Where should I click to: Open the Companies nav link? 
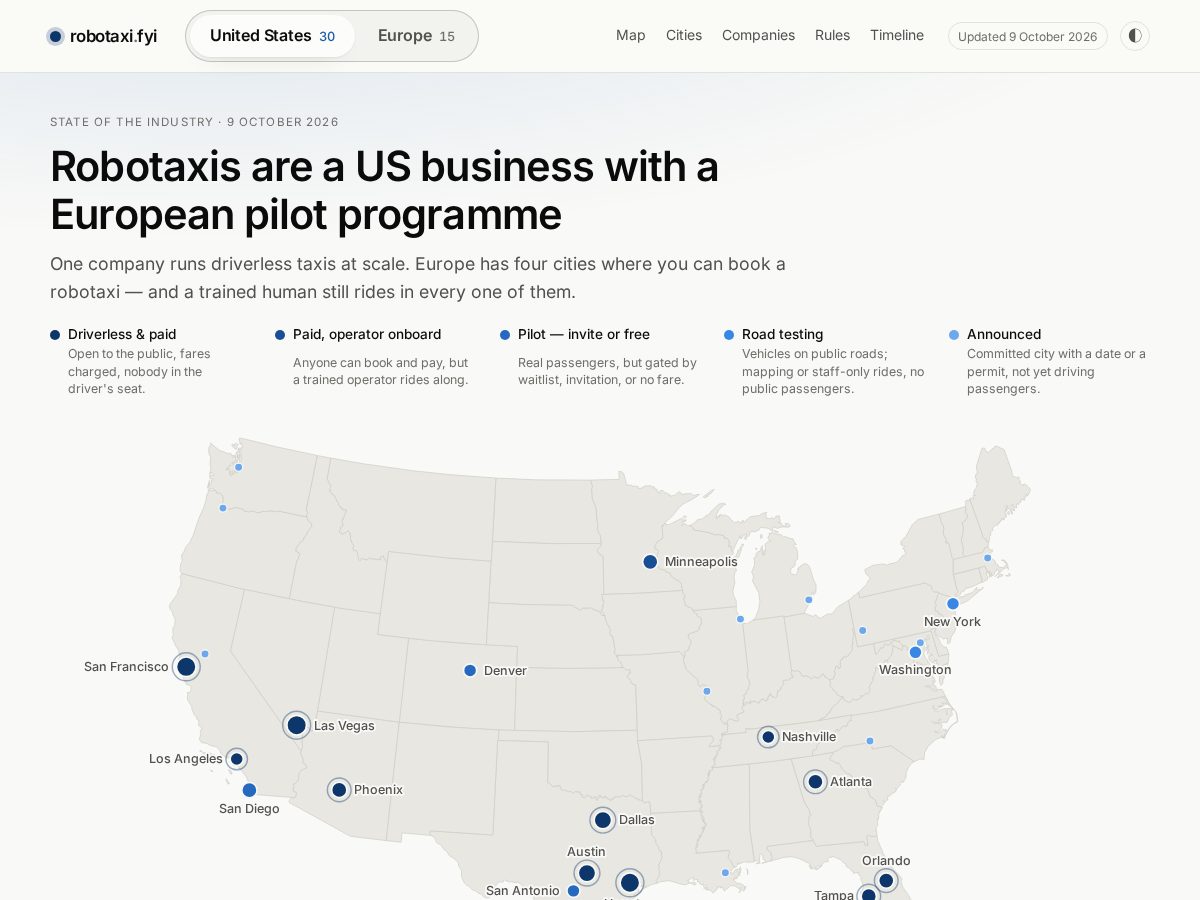pos(758,35)
